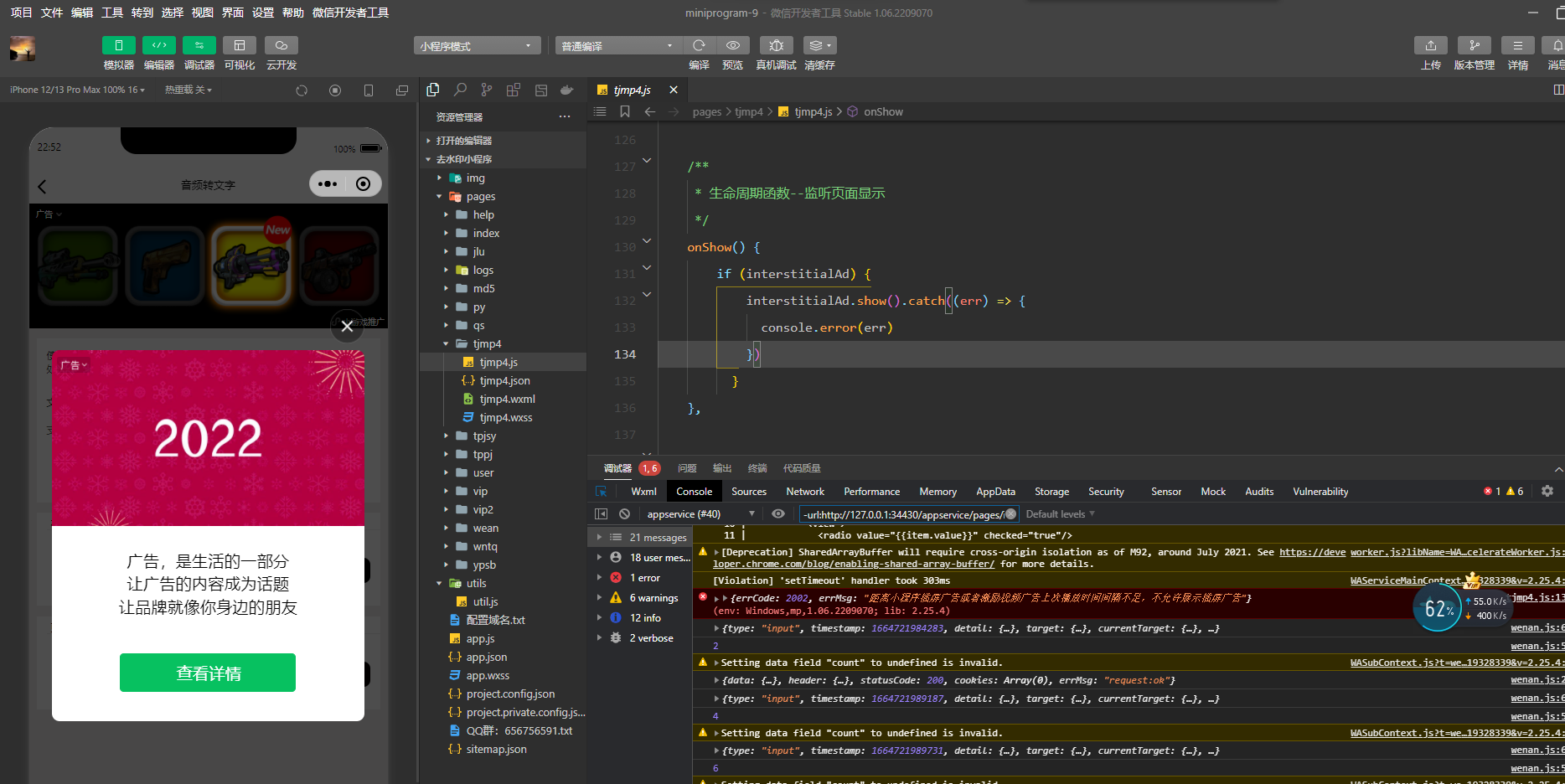
Task: Open tjmp4.wxml file in tree
Action: 507,399
